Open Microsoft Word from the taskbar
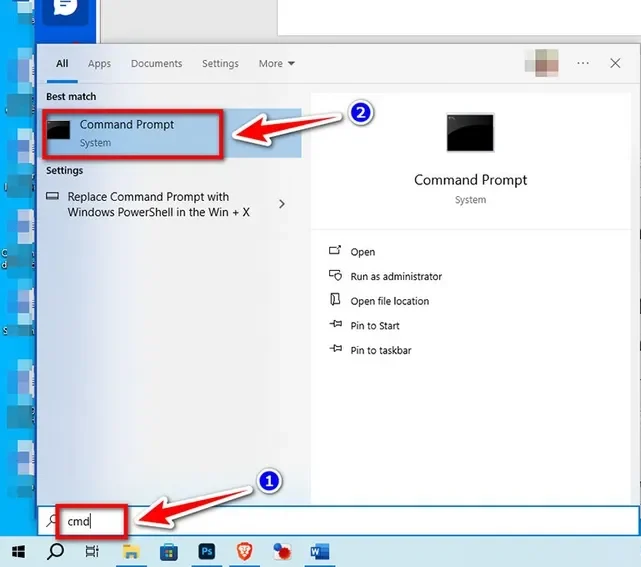The width and height of the screenshot is (641, 567). coord(320,551)
